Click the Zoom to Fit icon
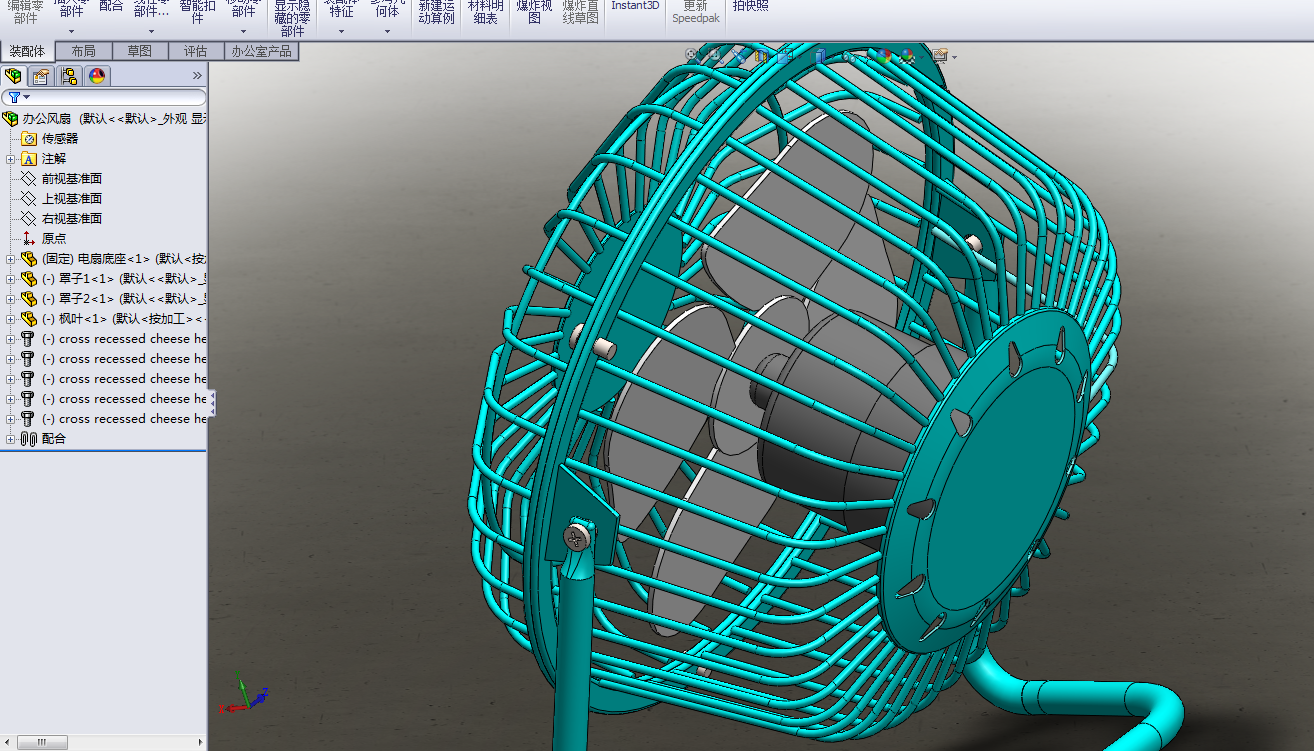The image size is (1314, 751). point(691,55)
